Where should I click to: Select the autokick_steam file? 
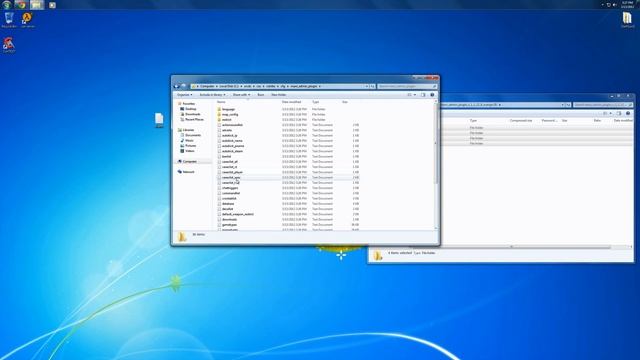[x=230, y=151]
